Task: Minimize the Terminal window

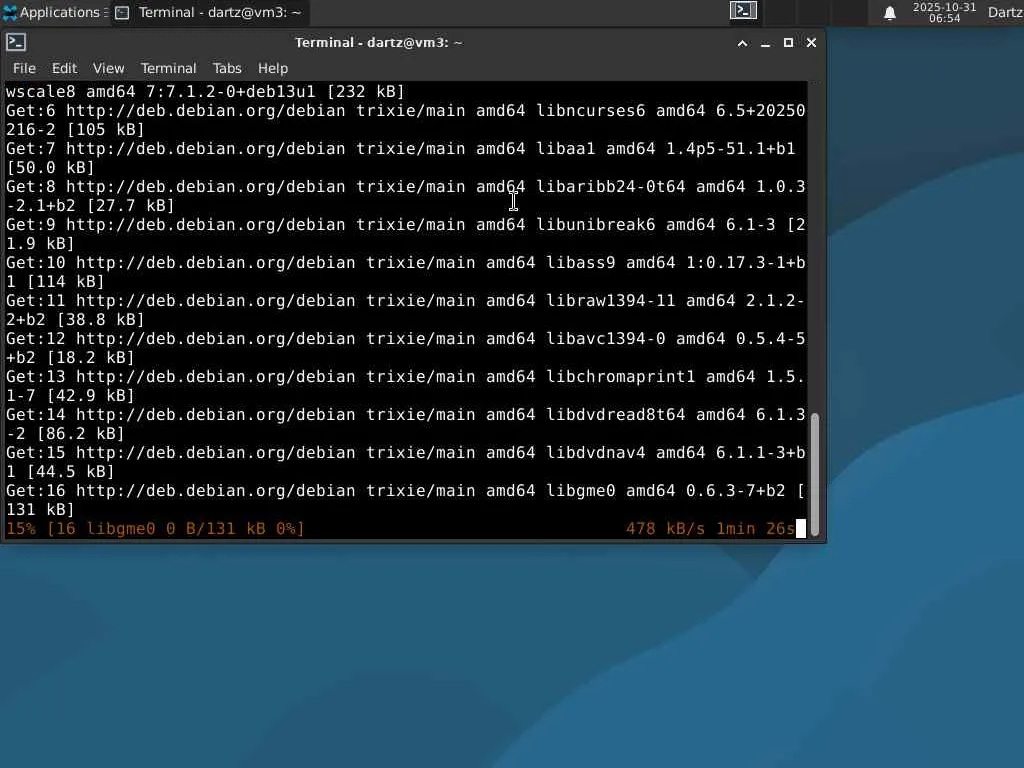Action: 765,43
